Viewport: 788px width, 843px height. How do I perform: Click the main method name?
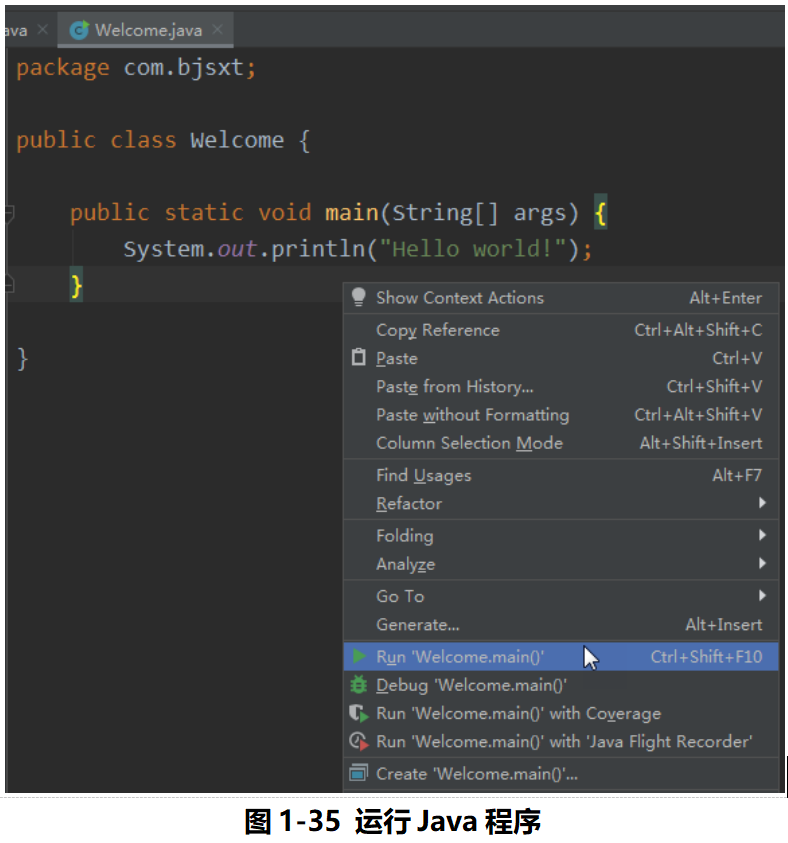coord(352,213)
